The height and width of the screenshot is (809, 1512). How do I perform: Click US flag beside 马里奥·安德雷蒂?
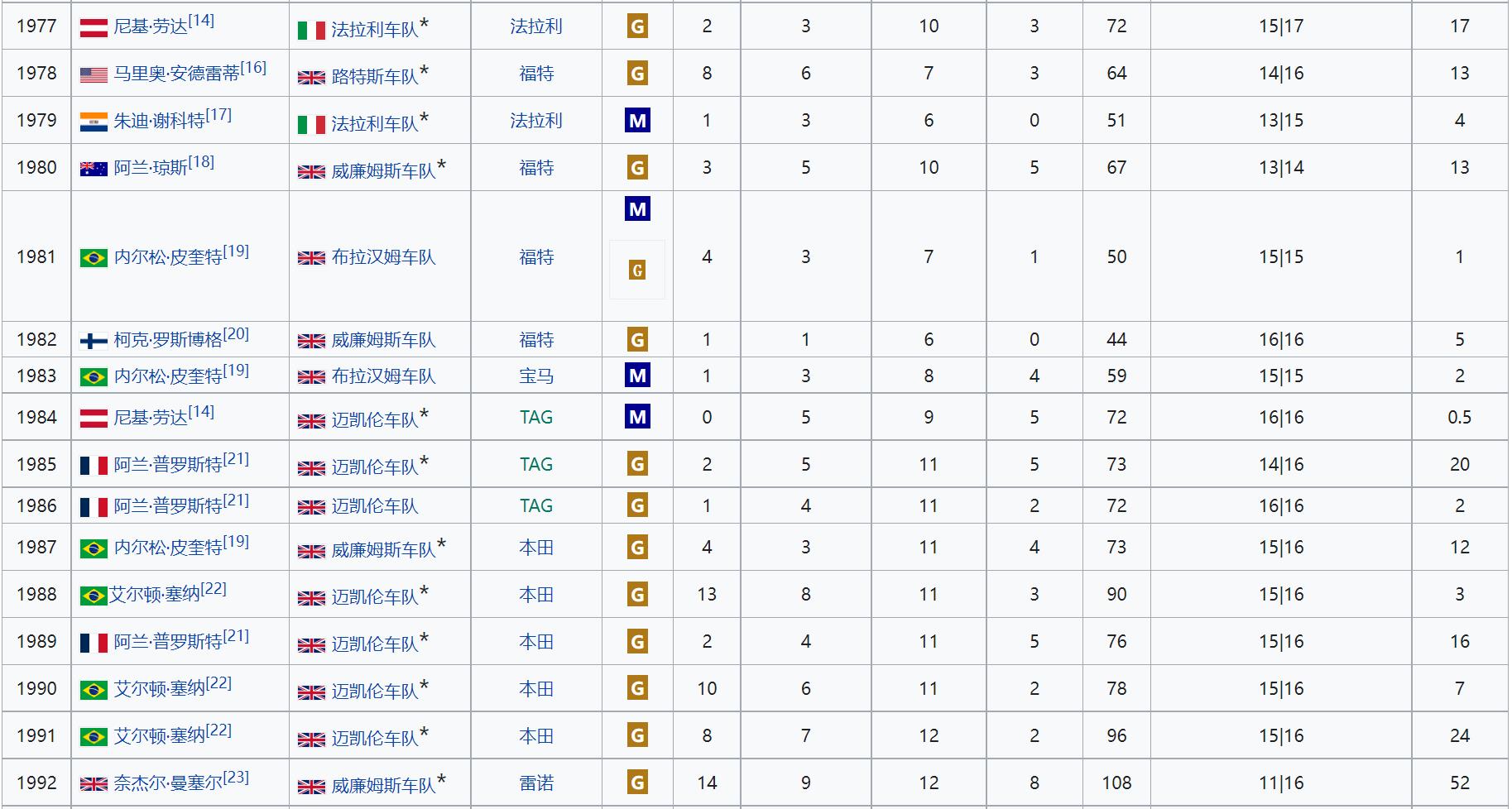[x=94, y=75]
